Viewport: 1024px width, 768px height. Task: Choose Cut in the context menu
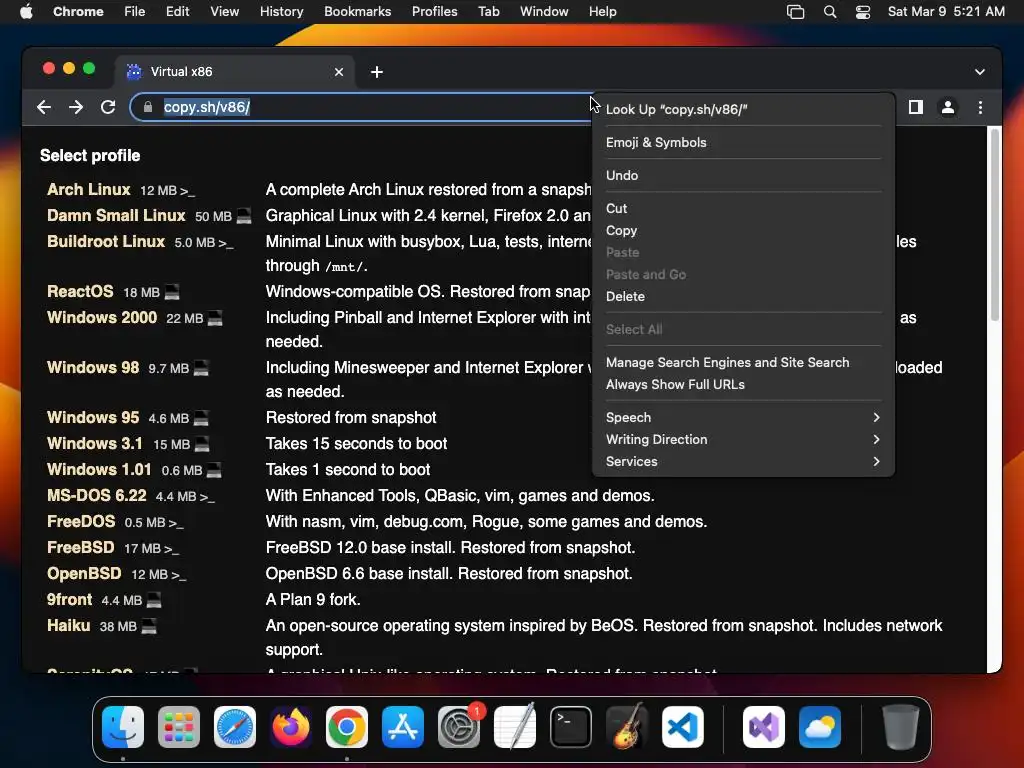(x=743, y=208)
